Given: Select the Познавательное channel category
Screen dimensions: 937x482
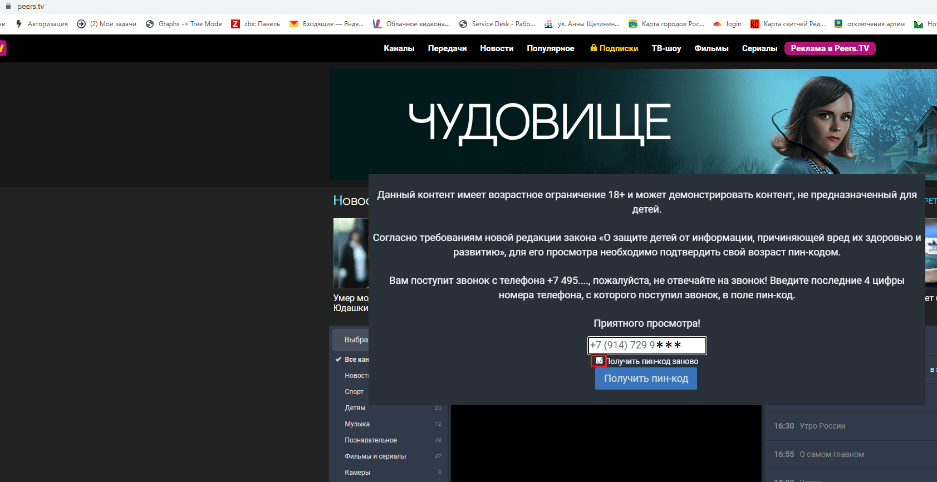Looking at the screenshot, I should point(370,440).
